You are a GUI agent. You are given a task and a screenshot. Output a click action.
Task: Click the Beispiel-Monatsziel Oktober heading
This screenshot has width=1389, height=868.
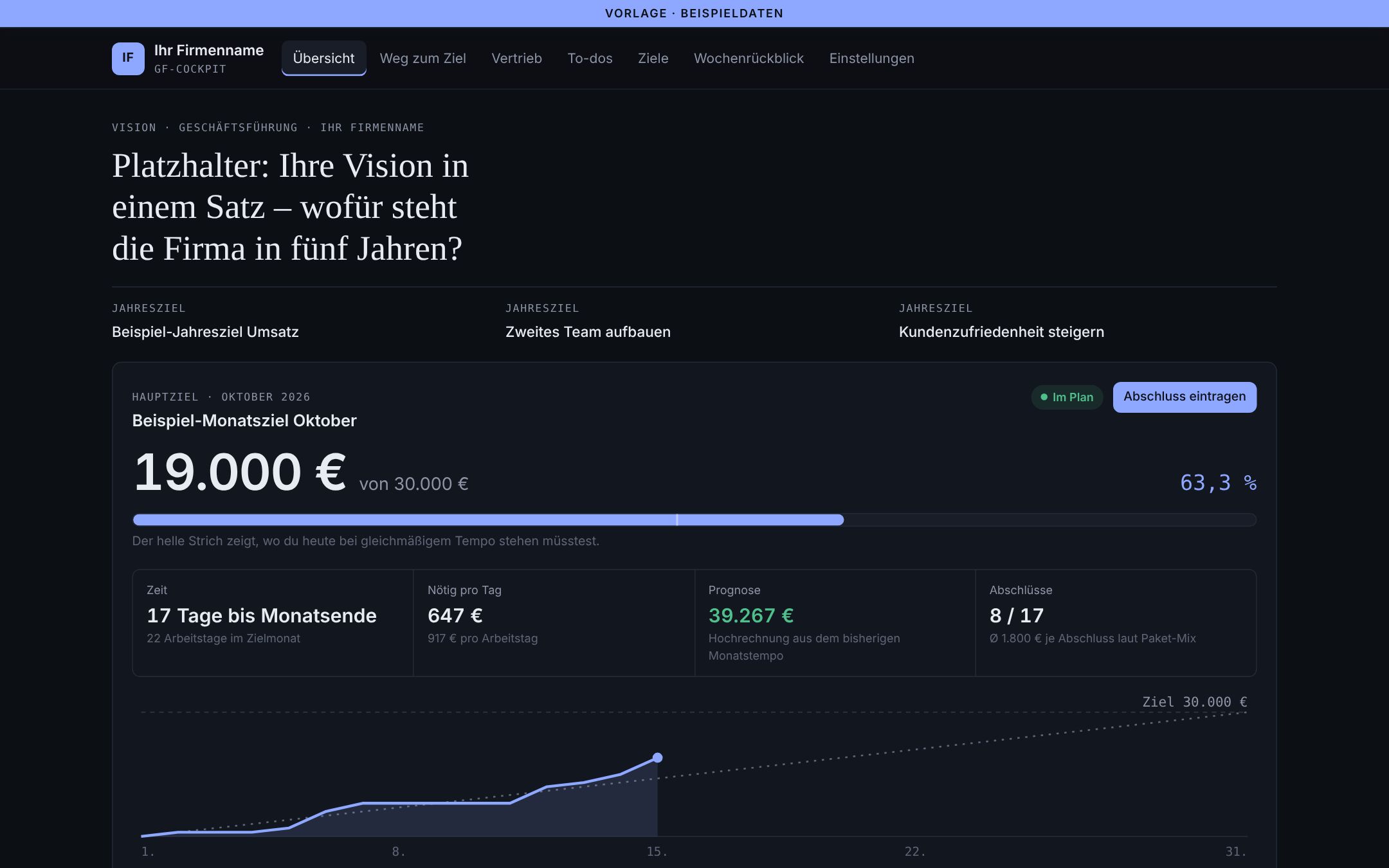click(x=244, y=420)
